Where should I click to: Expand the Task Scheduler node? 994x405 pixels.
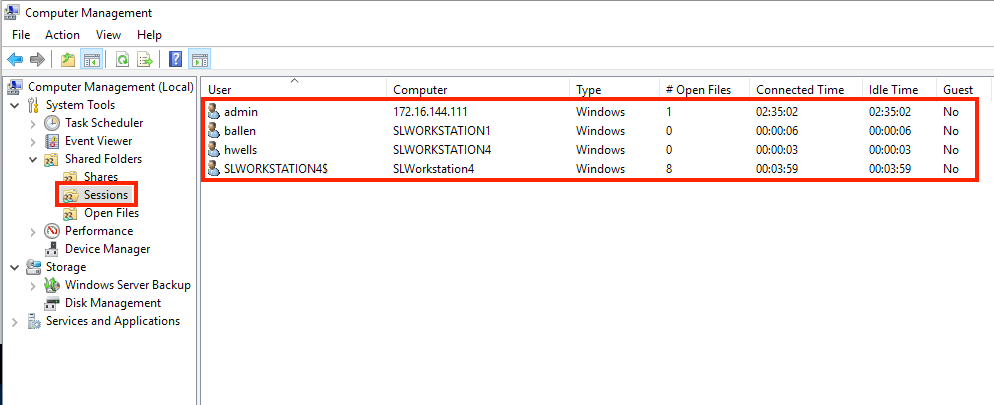[x=33, y=123]
